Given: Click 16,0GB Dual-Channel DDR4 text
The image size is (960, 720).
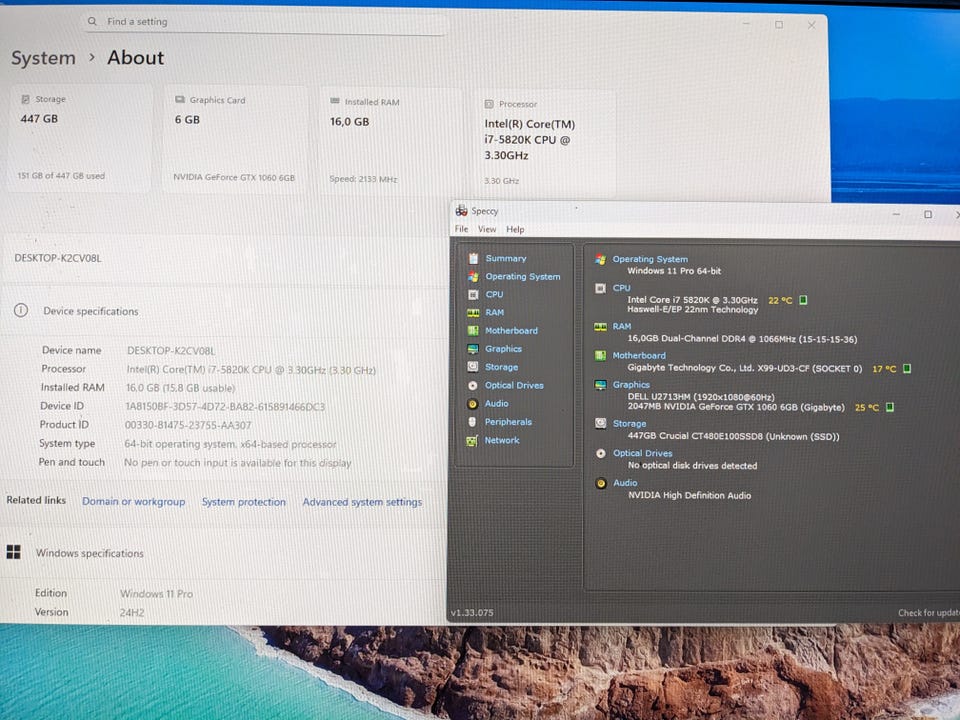Looking at the screenshot, I should coord(742,339).
